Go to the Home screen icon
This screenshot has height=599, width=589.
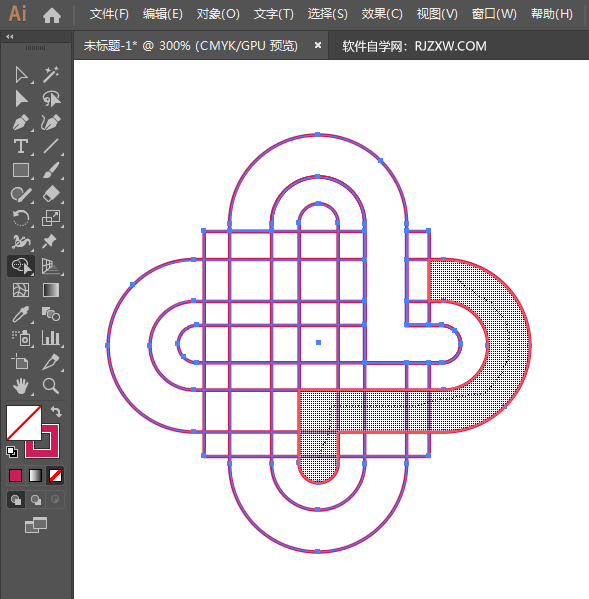click(x=52, y=15)
